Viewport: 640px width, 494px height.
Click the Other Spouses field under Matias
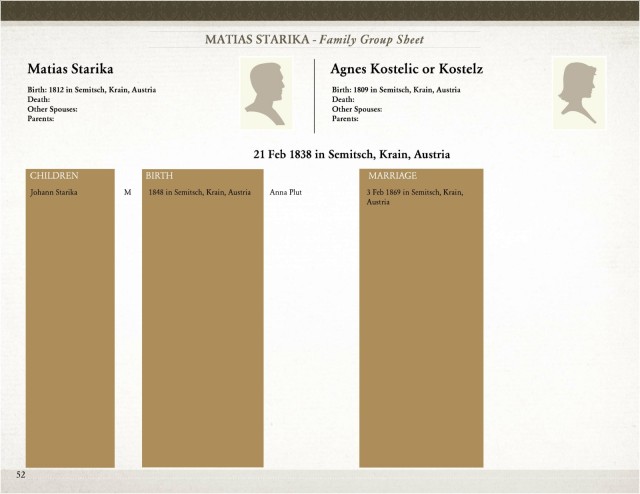click(x=52, y=109)
